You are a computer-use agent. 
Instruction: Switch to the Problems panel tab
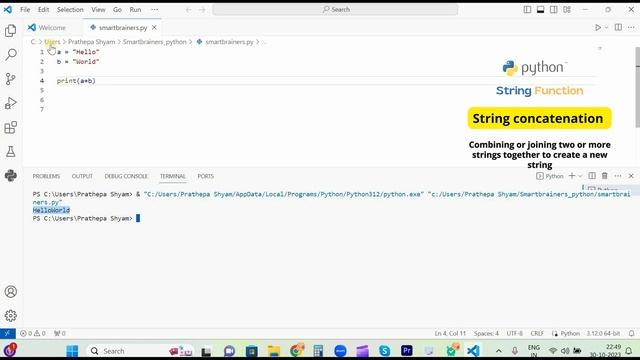pyautogui.click(x=46, y=176)
